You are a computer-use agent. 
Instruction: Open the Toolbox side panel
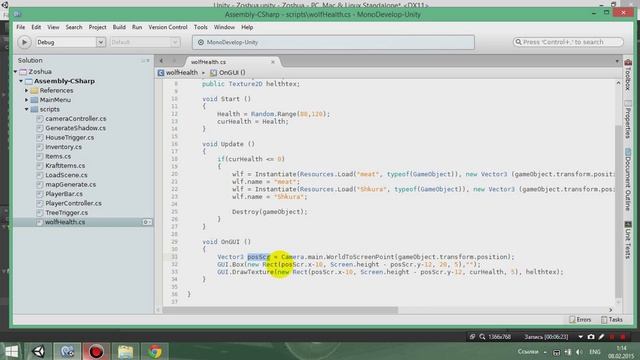628,74
